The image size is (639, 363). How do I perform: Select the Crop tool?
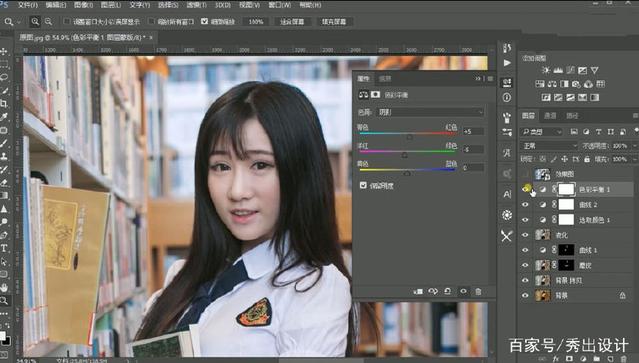(4, 103)
